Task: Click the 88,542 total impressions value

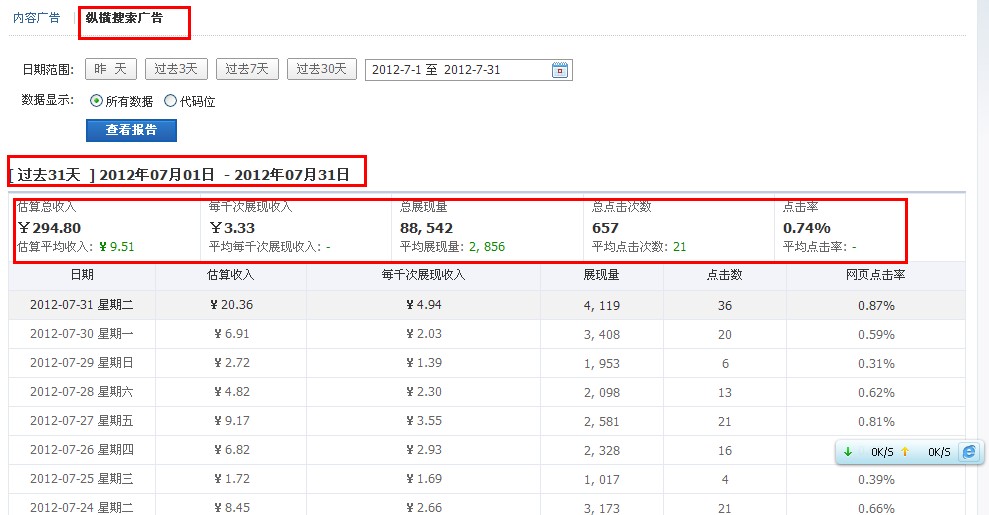Action: 426,228
